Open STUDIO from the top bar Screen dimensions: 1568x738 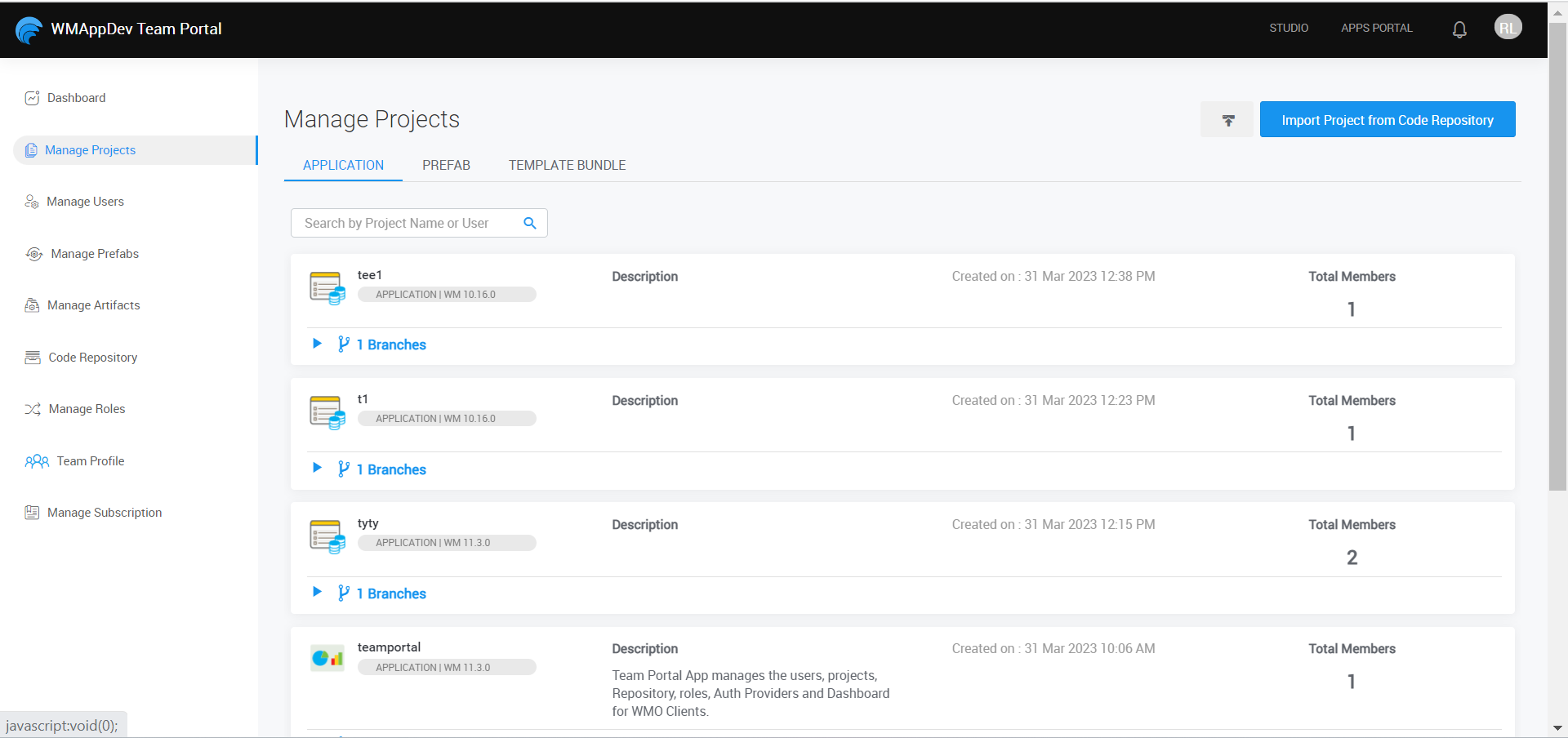[1288, 28]
